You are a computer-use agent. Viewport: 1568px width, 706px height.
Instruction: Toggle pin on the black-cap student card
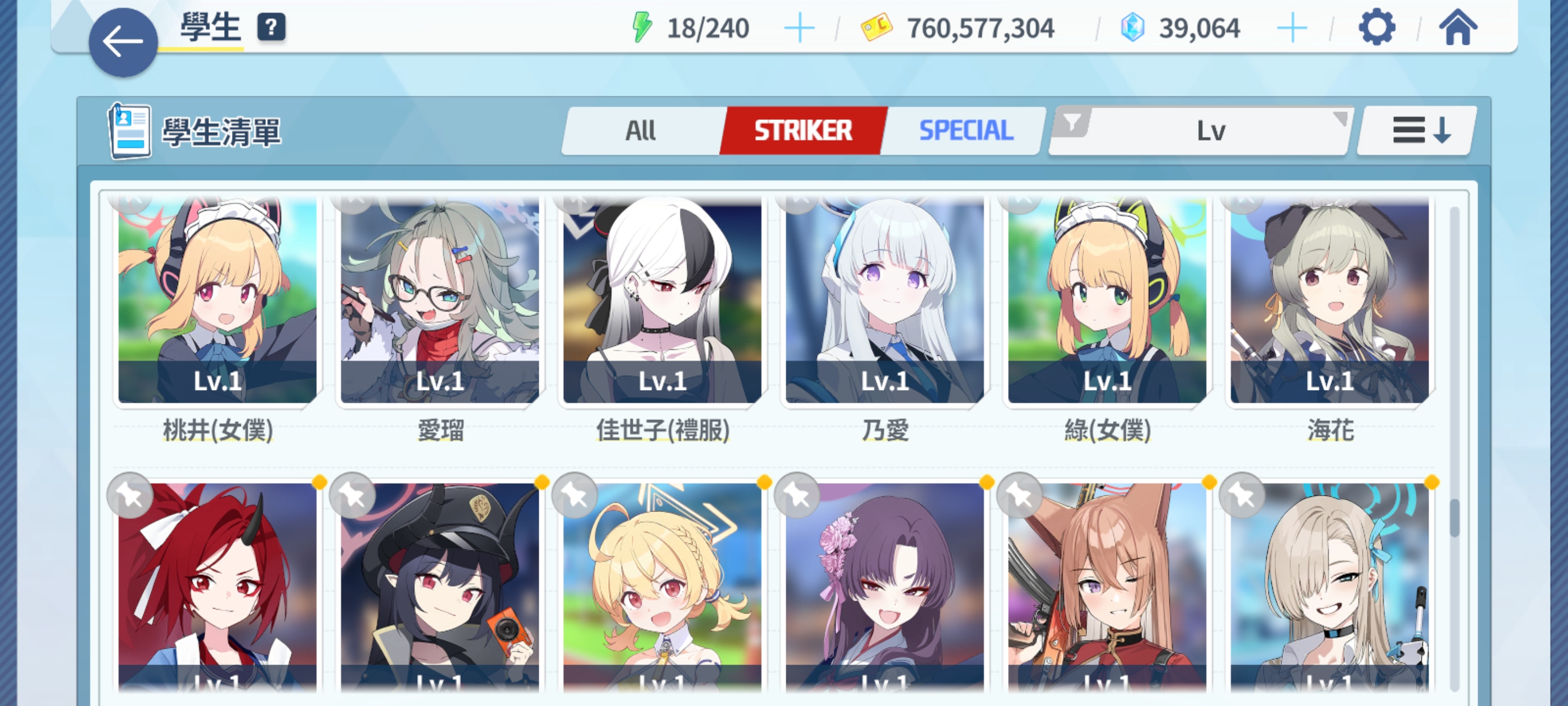[352, 496]
